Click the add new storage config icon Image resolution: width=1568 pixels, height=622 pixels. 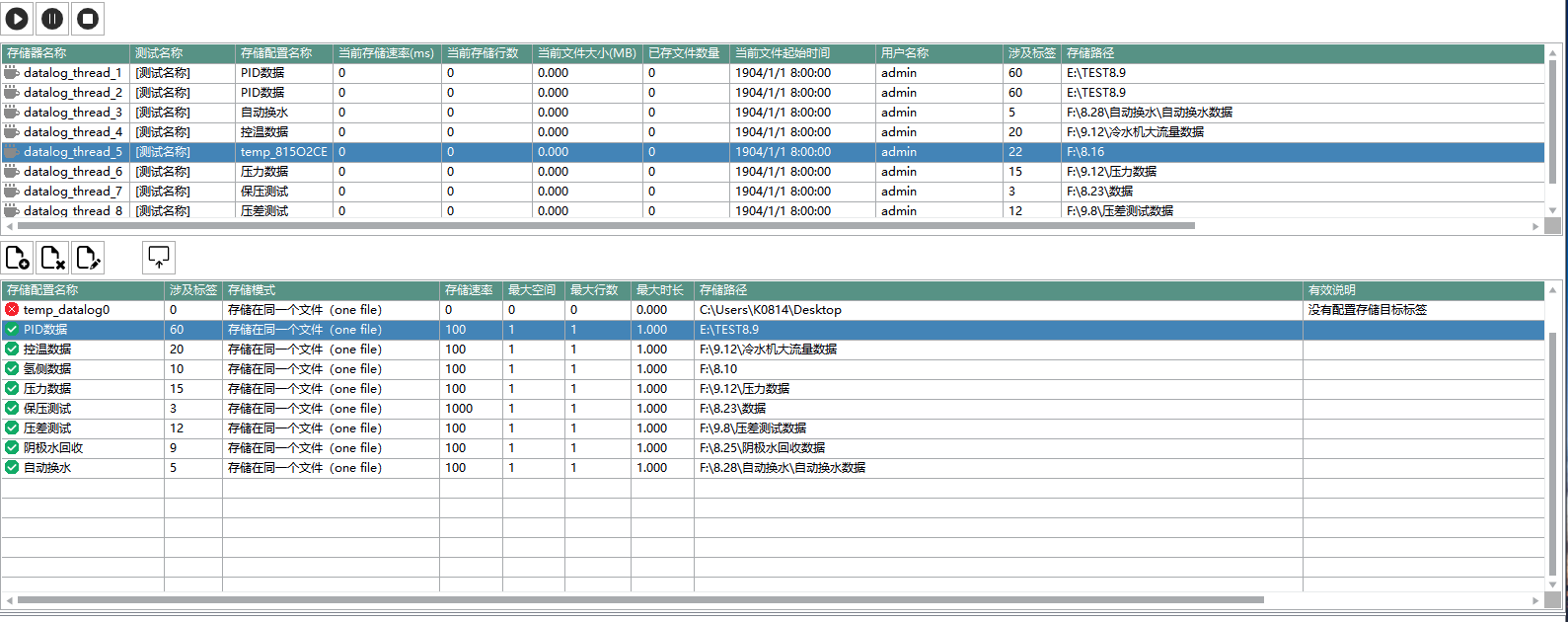[x=18, y=259]
